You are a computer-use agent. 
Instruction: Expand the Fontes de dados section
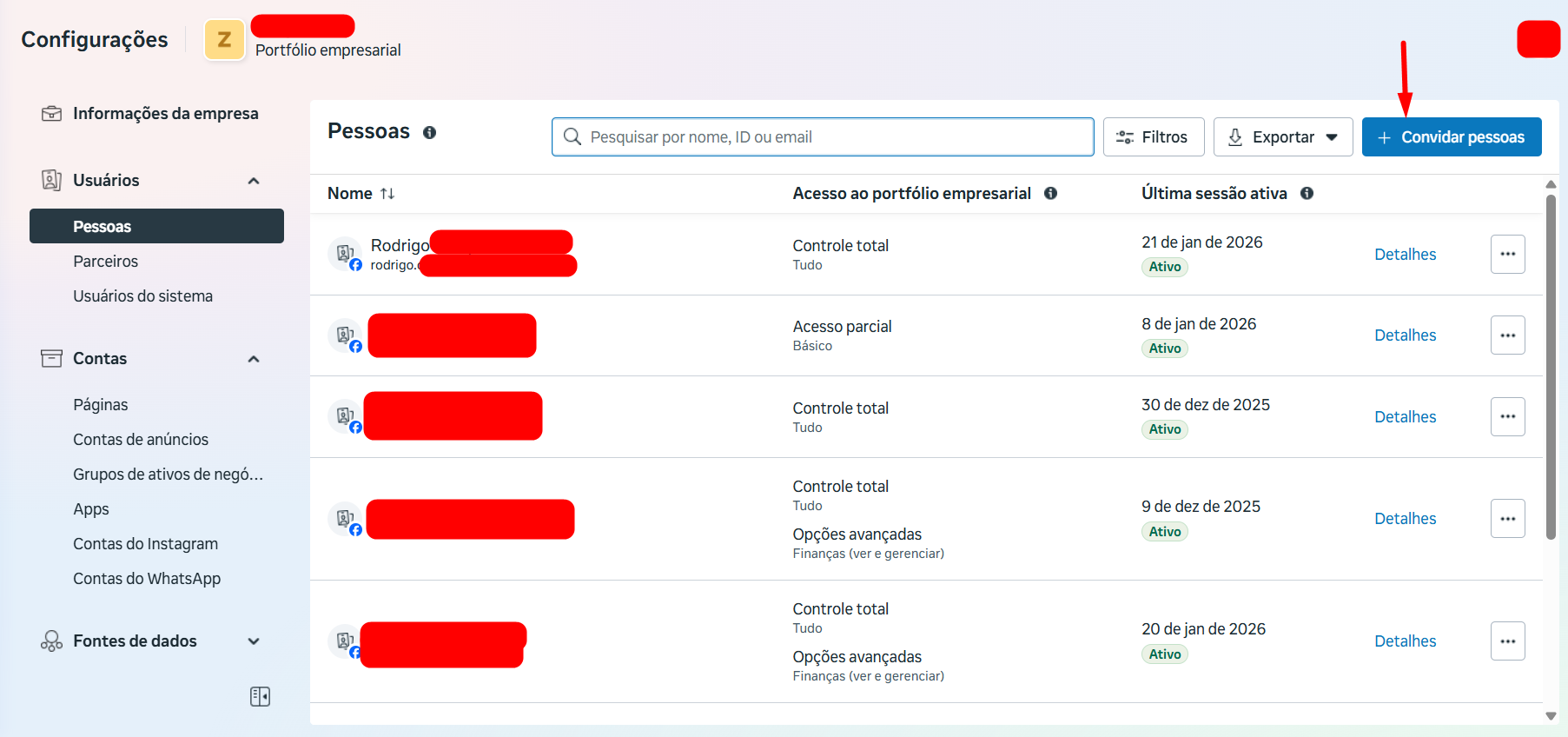(254, 641)
